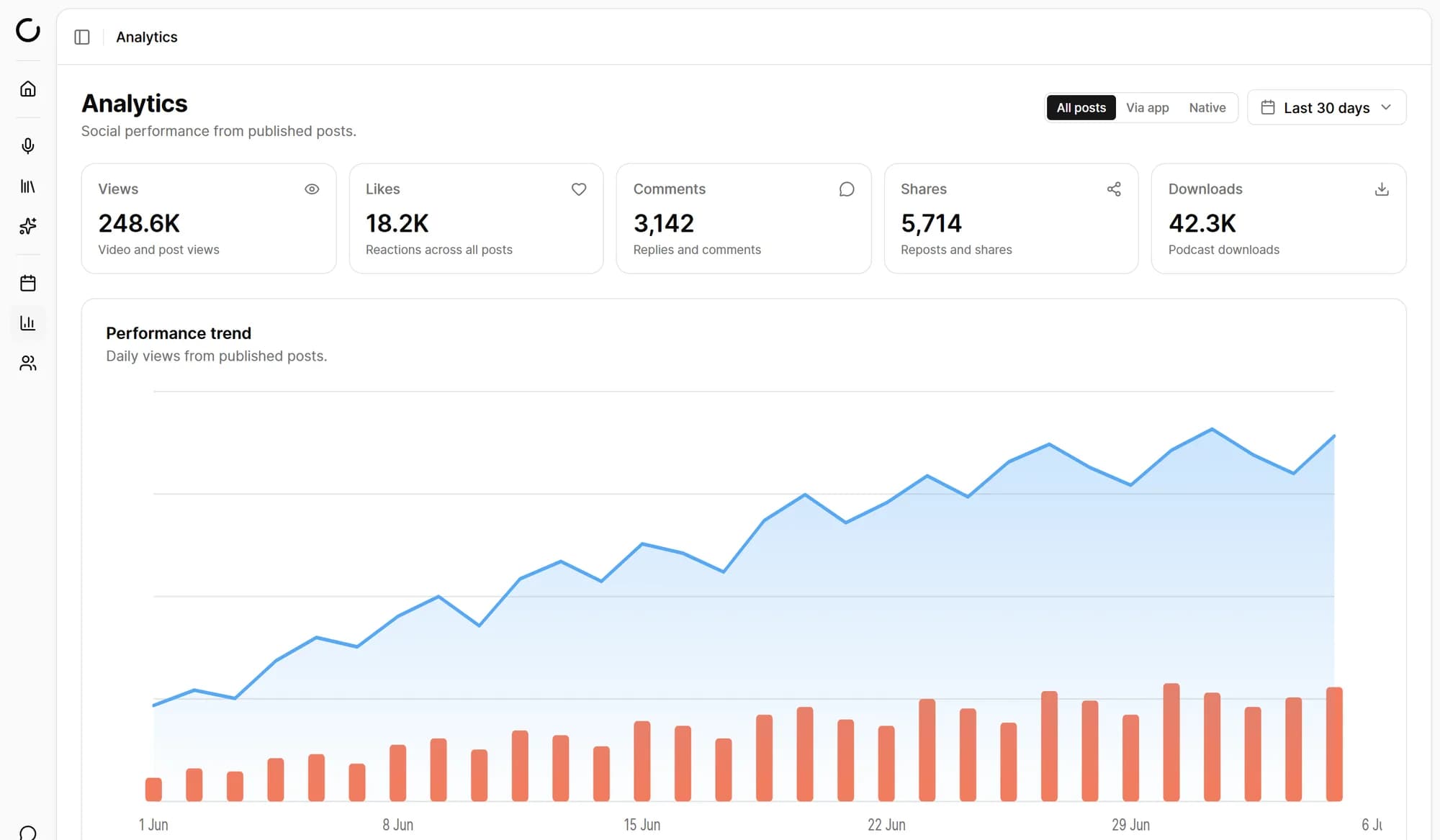
Task: Click the 1 Jun axis label
Action: (x=153, y=825)
